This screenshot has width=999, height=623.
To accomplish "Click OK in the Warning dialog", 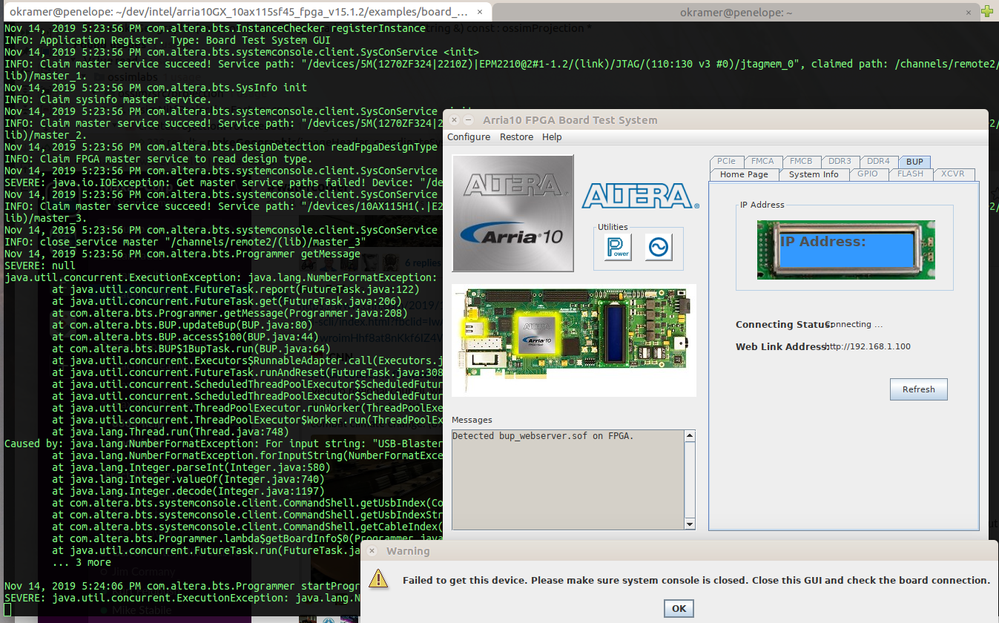I will tap(679, 608).
